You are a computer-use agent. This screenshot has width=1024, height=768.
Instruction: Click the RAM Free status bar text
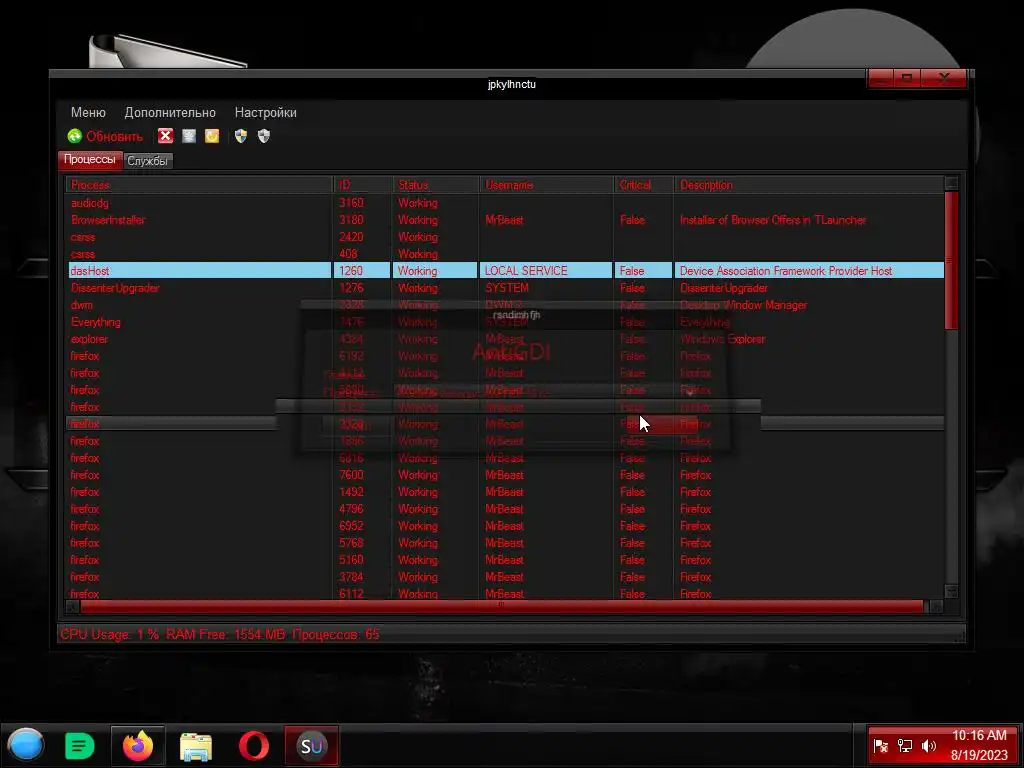pos(225,634)
